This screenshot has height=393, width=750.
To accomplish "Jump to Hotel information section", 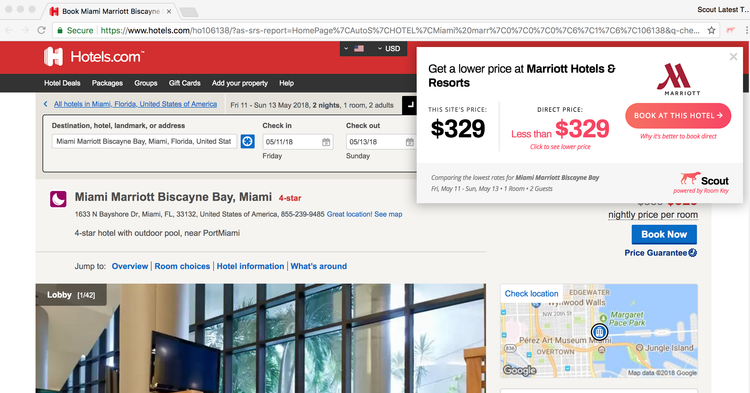I will tap(250, 266).
